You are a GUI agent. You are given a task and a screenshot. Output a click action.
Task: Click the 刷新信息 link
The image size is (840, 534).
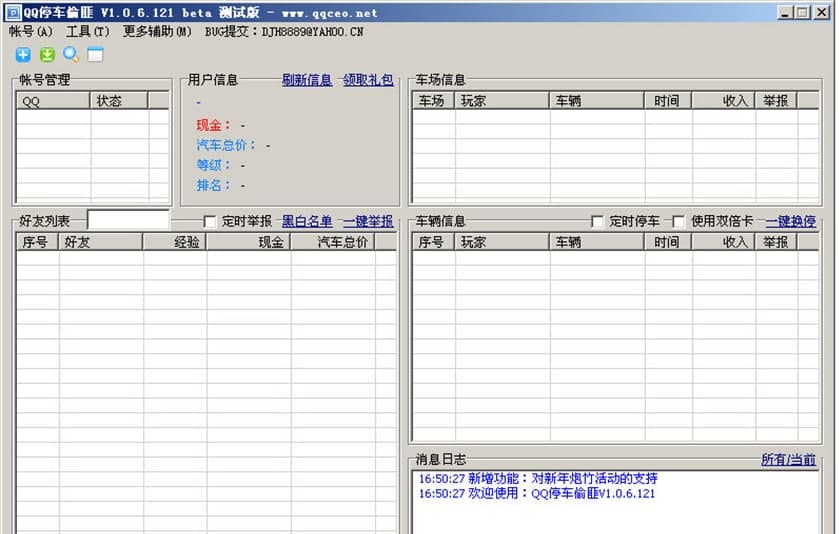tap(307, 80)
